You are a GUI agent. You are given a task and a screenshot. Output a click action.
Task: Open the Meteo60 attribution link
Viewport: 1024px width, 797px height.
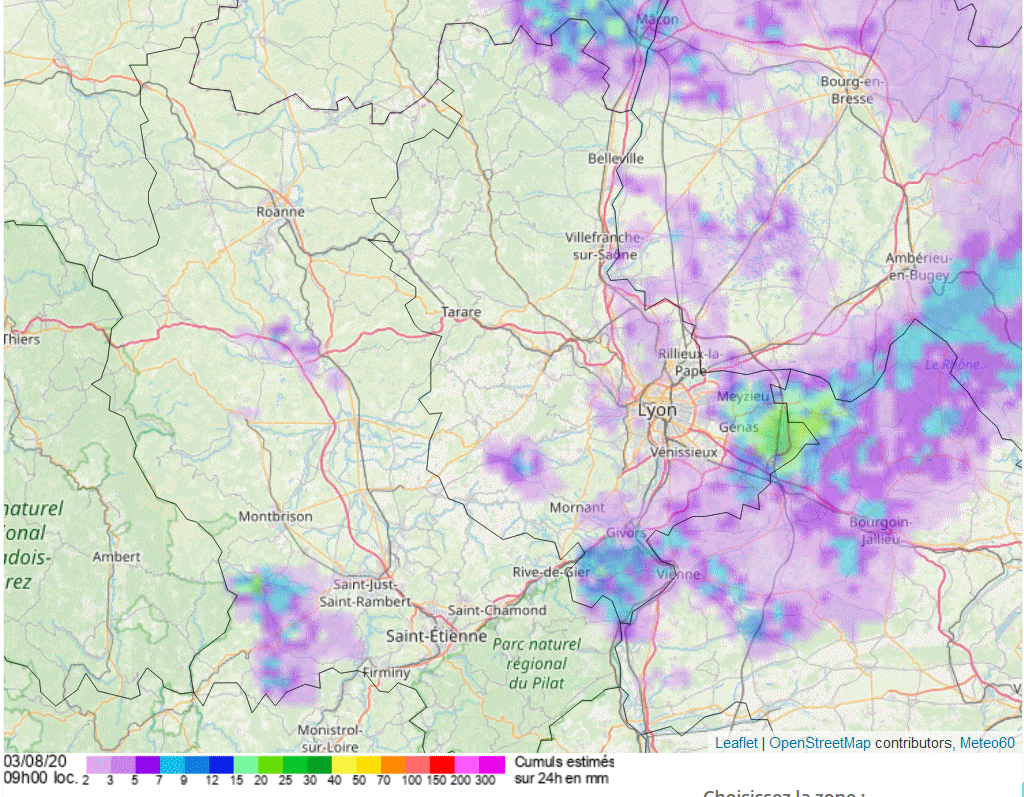coord(987,743)
